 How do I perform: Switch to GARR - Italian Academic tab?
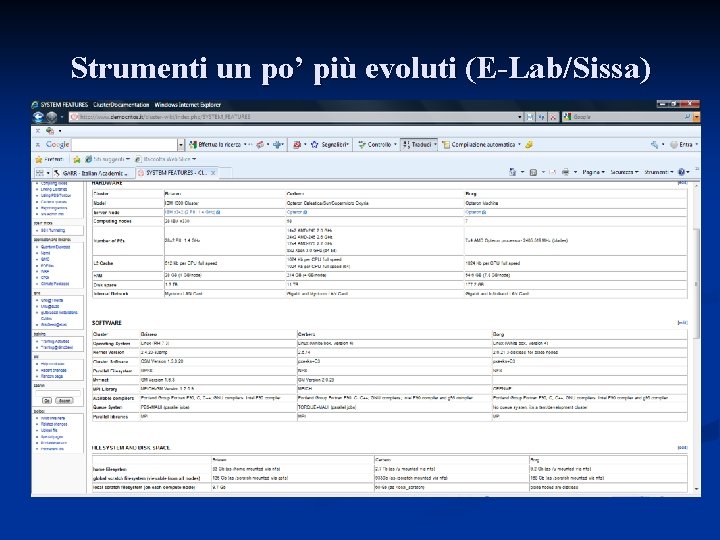pos(93,173)
